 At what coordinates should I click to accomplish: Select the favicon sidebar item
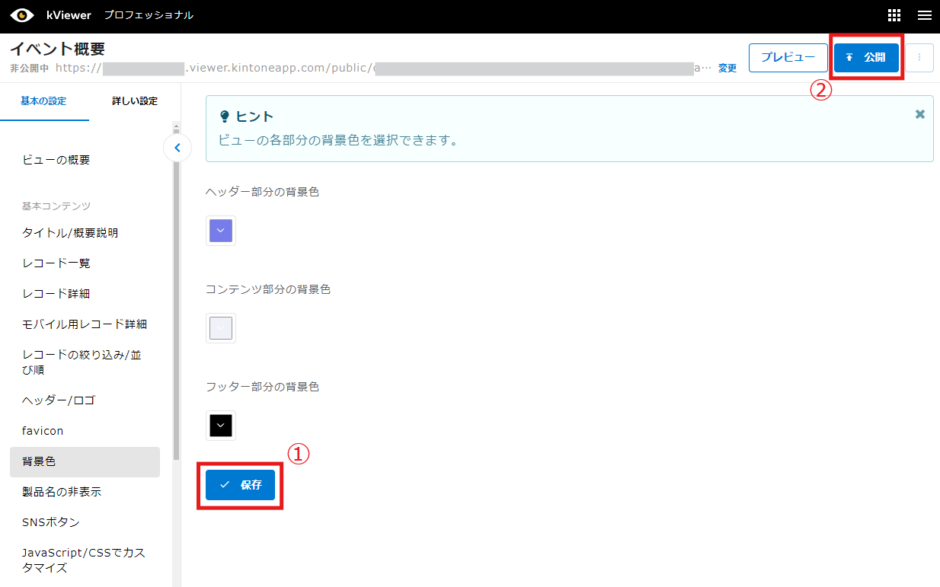pos(43,431)
